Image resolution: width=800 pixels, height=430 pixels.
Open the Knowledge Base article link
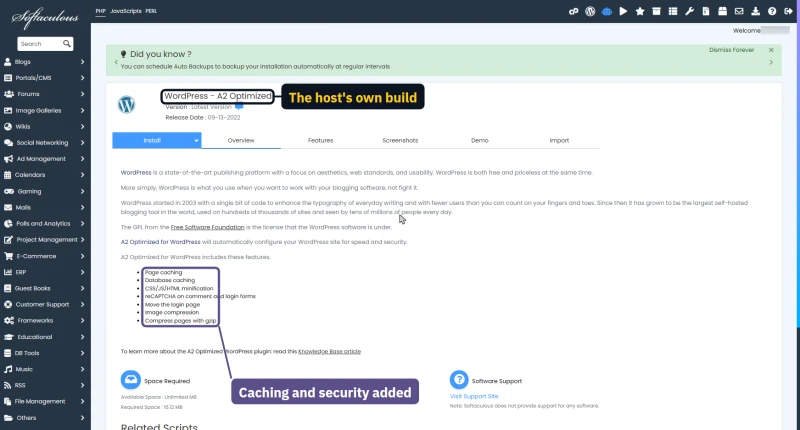click(x=329, y=351)
